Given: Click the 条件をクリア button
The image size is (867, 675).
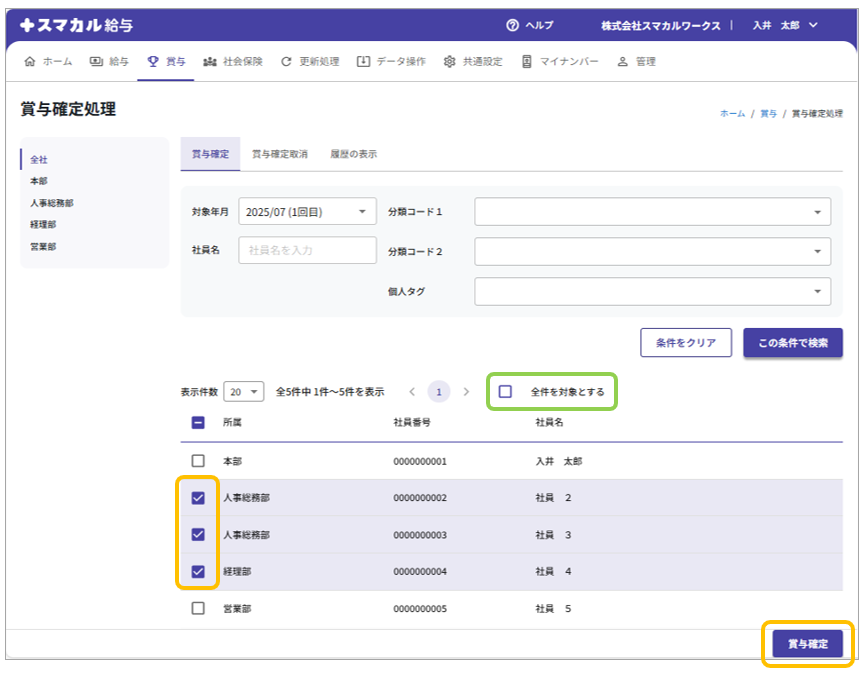Looking at the screenshot, I should (685, 343).
